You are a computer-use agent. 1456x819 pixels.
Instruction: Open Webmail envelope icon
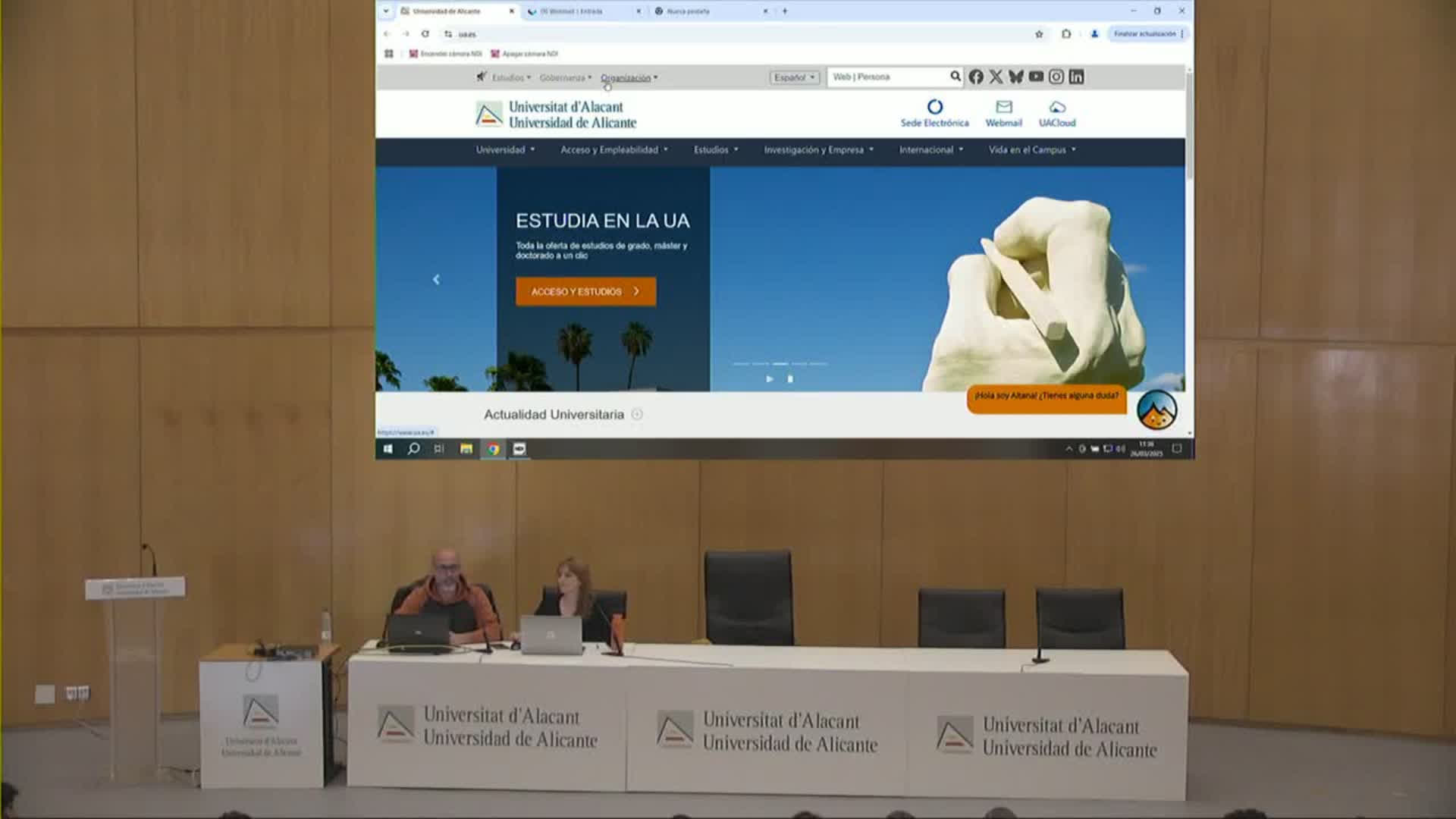pos(1004,107)
